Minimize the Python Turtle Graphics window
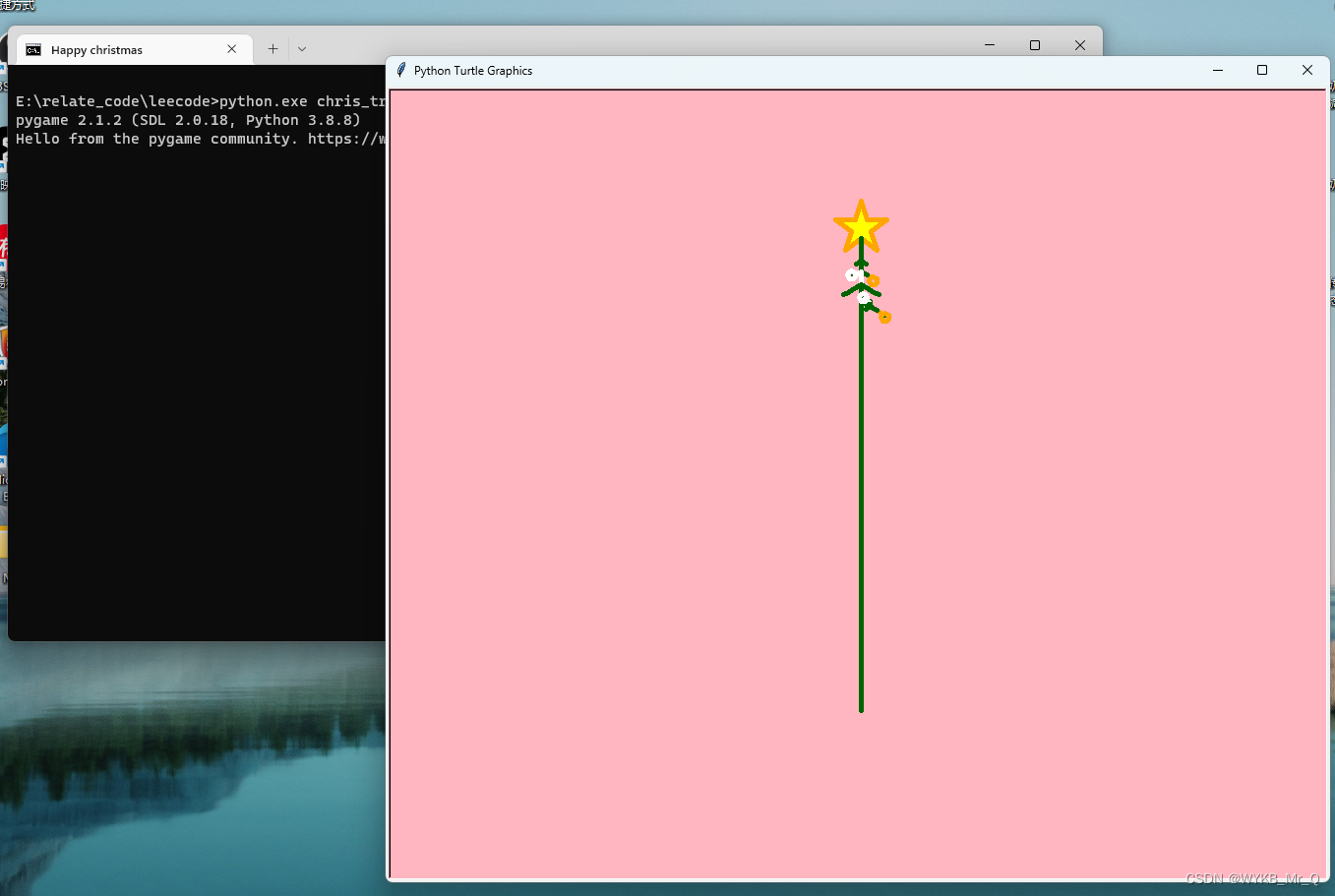The image size is (1335, 896). [x=1218, y=70]
